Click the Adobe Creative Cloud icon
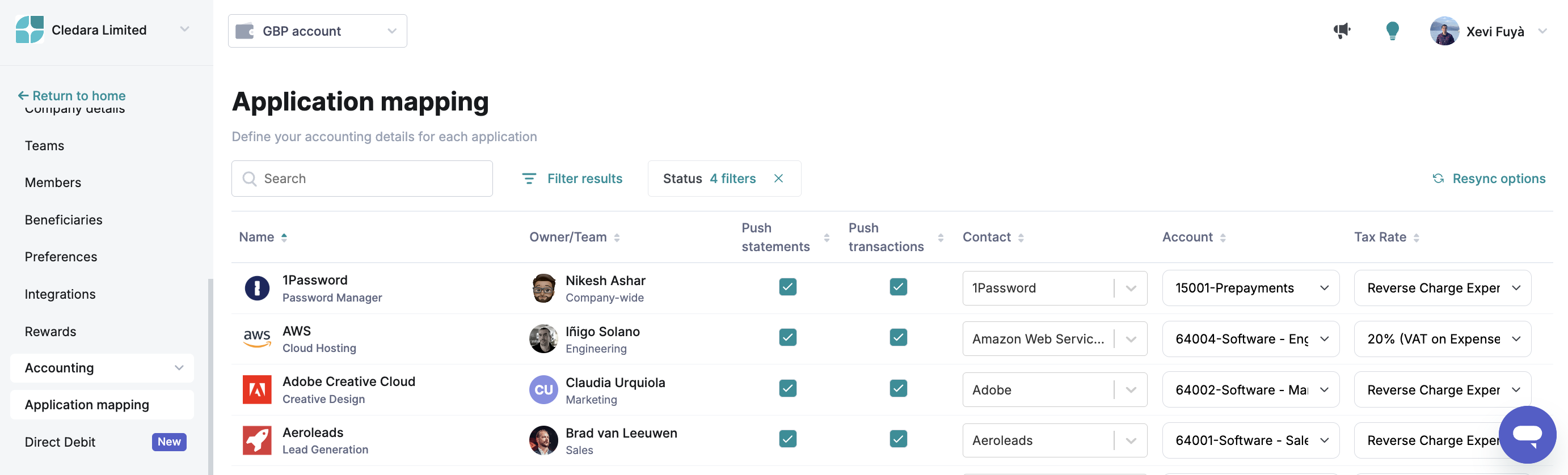Screen dimensions: 1568x475 pyautogui.click(x=257, y=389)
